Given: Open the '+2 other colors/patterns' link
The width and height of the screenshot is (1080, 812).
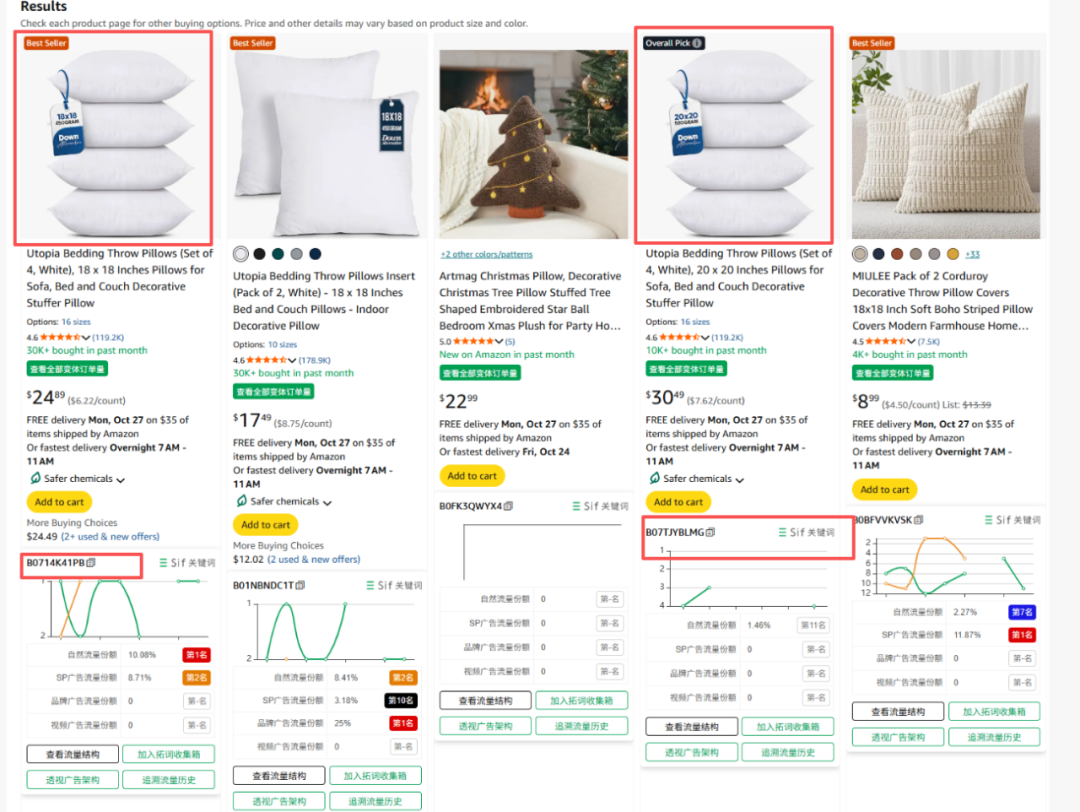Looking at the screenshot, I should [486, 254].
